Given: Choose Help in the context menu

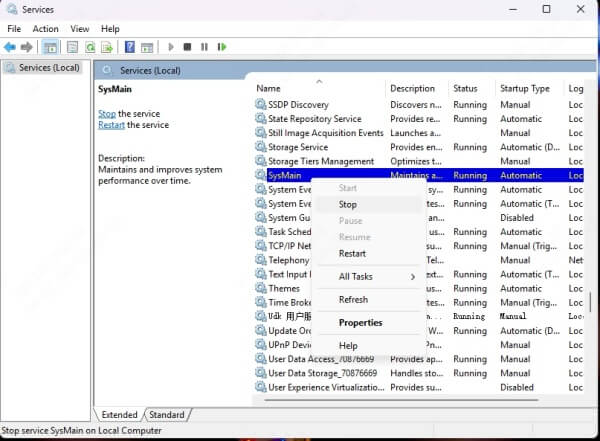Looking at the screenshot, I should (x=369, y=346).
